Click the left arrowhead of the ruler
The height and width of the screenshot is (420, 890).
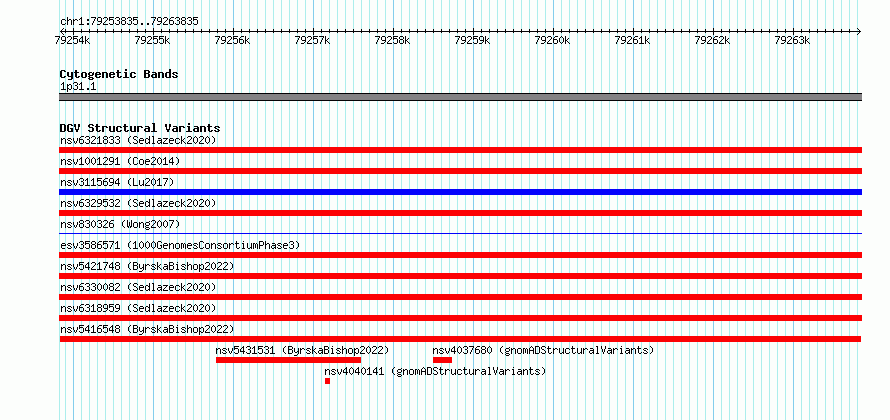pos(62,31)
